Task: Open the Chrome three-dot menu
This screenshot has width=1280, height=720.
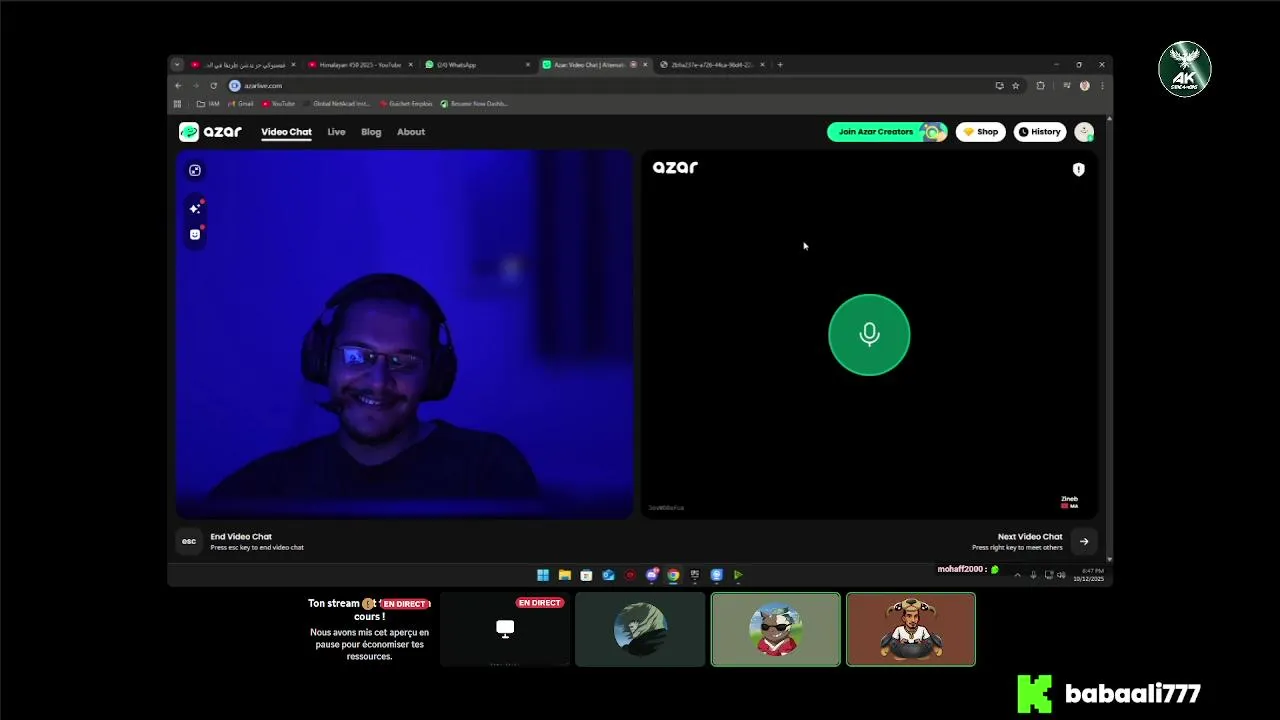Action: click(1102, 86)
